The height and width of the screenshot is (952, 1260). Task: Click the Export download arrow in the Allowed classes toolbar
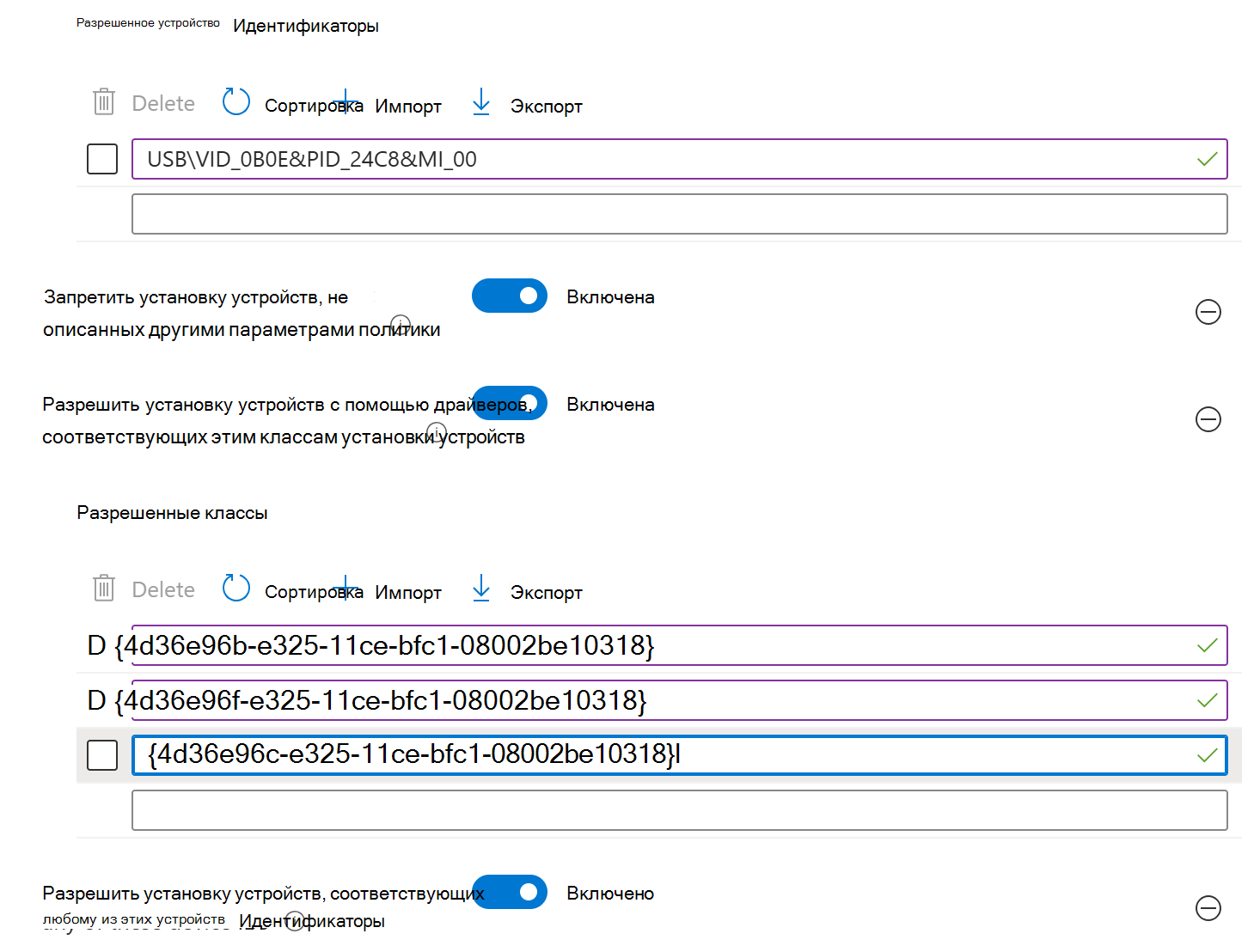481,588
